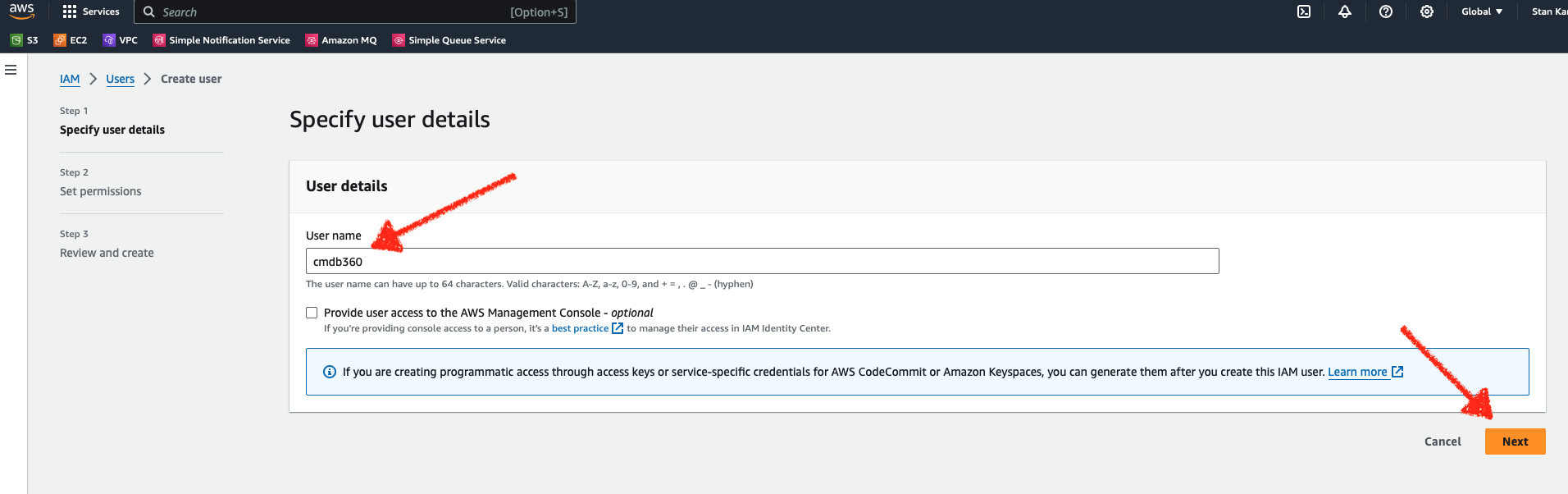Open external link icon next to best practice

pyautogui.click(x=618, y=328)
